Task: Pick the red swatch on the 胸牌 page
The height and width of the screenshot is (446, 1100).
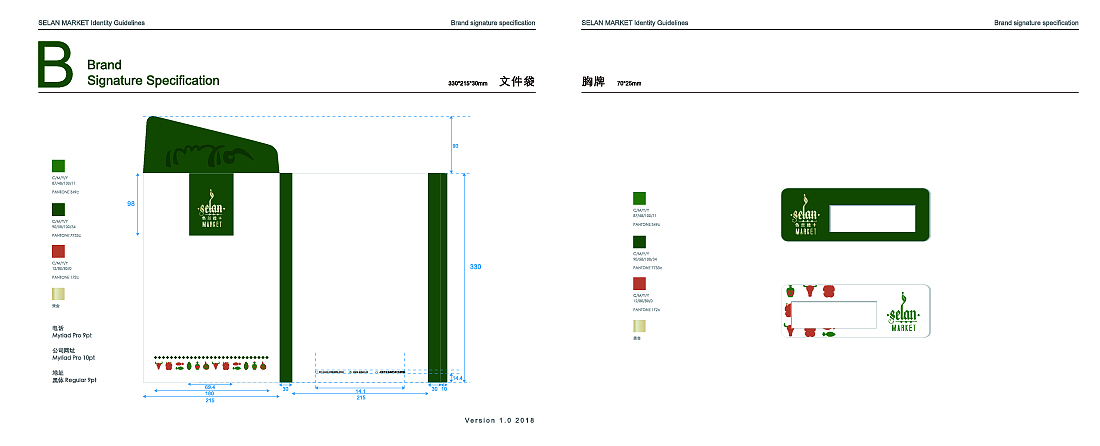Action: [x=639, y=284]
